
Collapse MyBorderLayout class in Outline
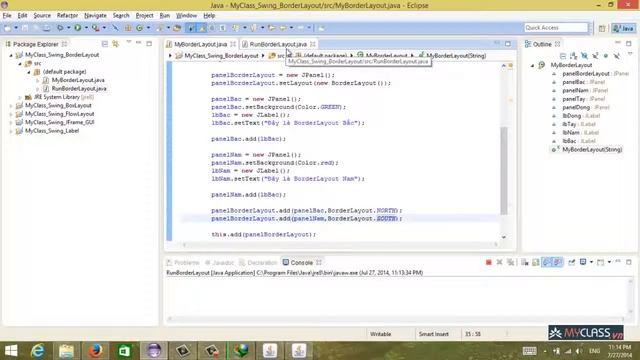532,65
